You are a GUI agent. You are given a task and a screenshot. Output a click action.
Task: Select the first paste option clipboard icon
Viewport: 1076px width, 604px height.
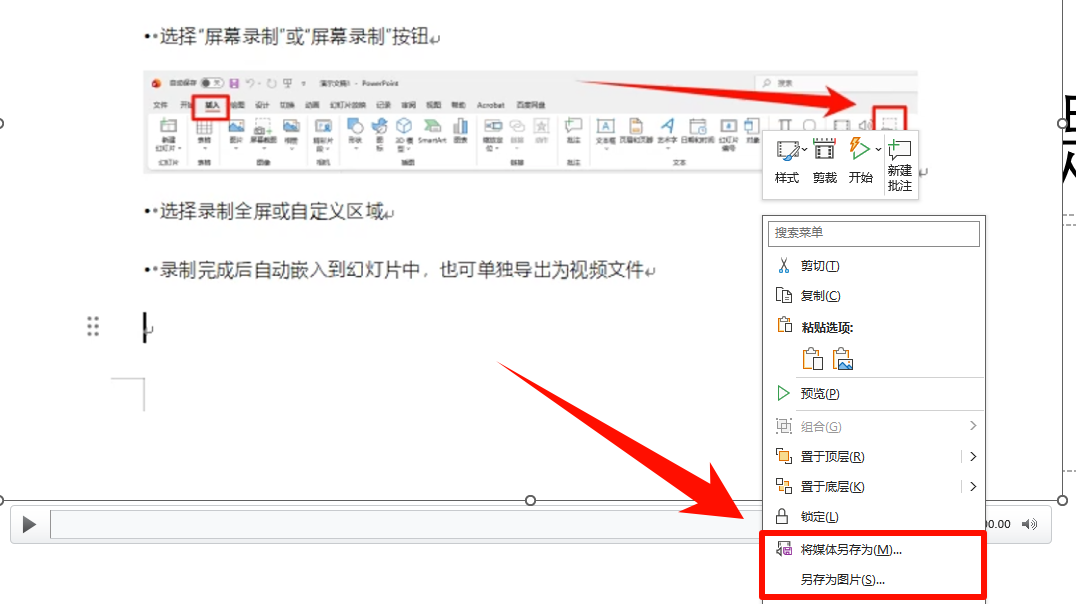click(x=812, y=359)
